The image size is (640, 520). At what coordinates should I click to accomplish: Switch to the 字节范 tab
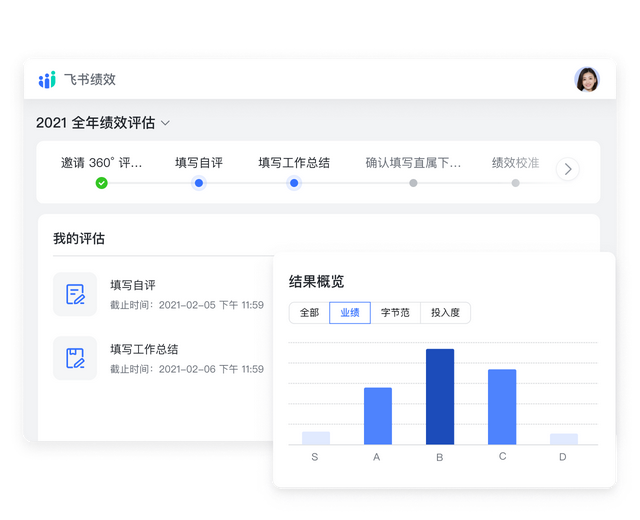(x=395, y=313)
